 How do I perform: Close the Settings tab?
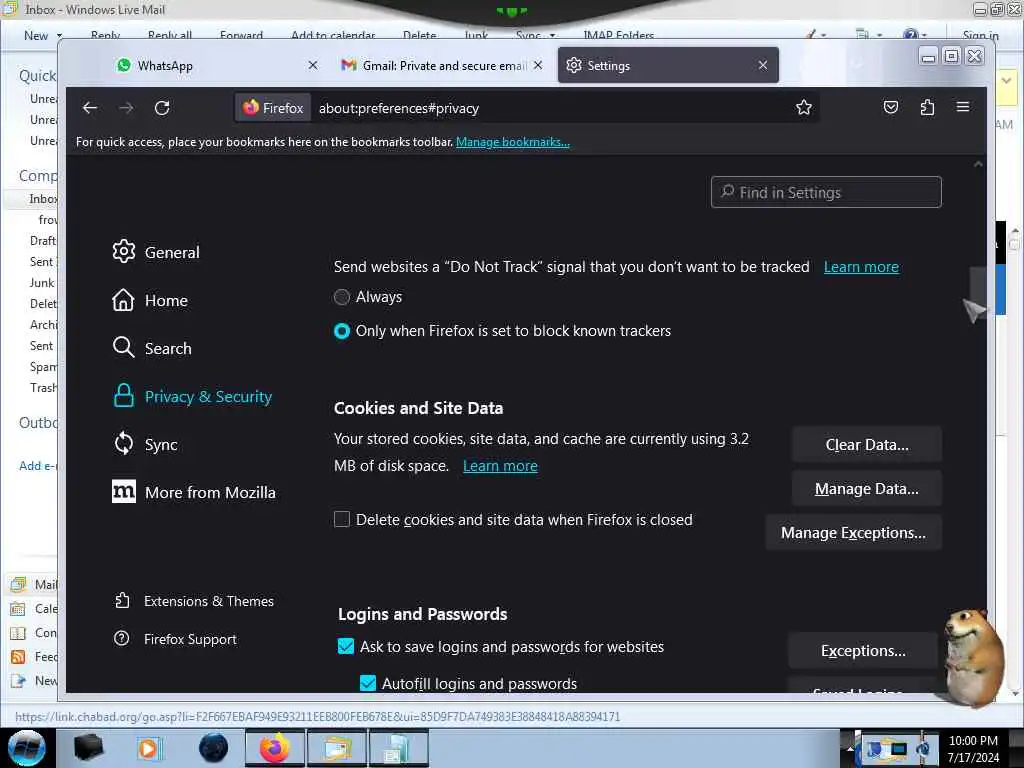point(763,65)
